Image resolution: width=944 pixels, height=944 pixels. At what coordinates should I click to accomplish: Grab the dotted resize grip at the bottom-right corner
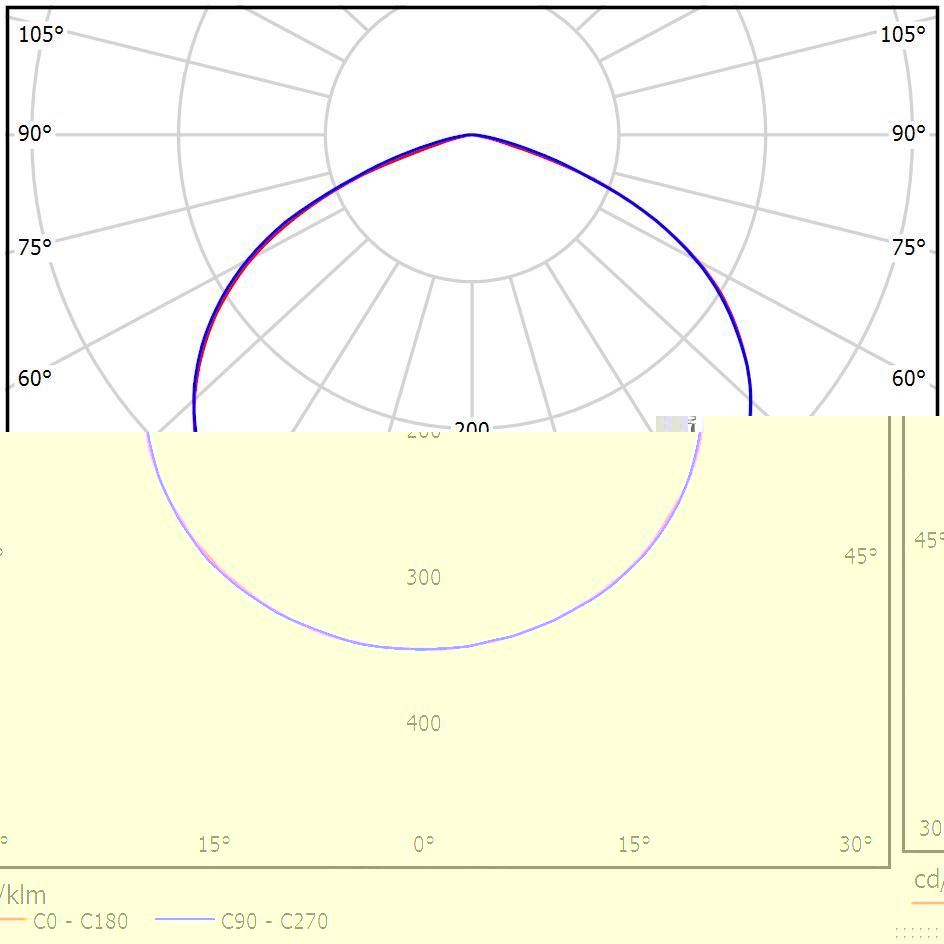coord(918,933)
